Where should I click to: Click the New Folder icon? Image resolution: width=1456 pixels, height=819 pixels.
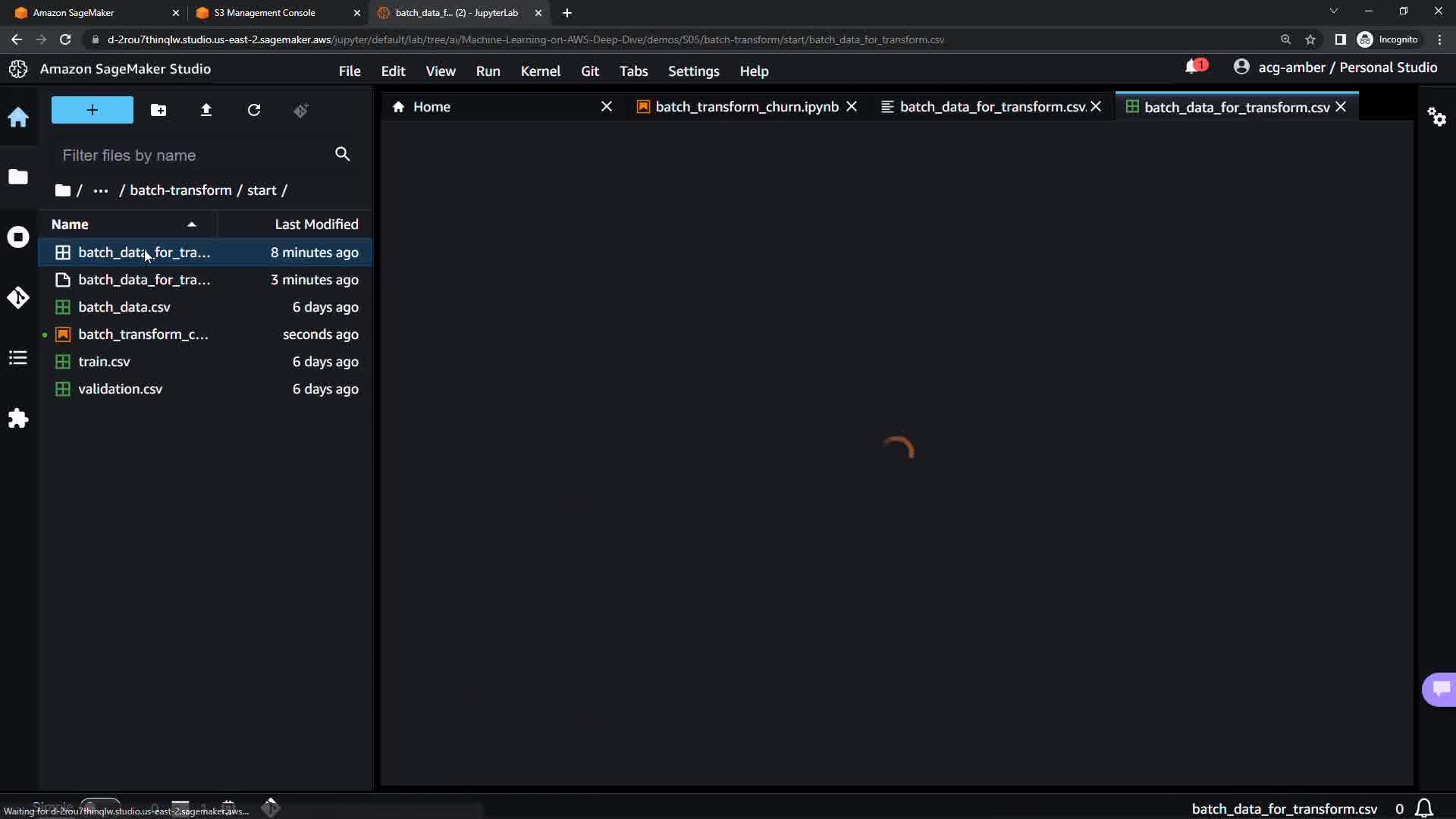tap(158, 111)
